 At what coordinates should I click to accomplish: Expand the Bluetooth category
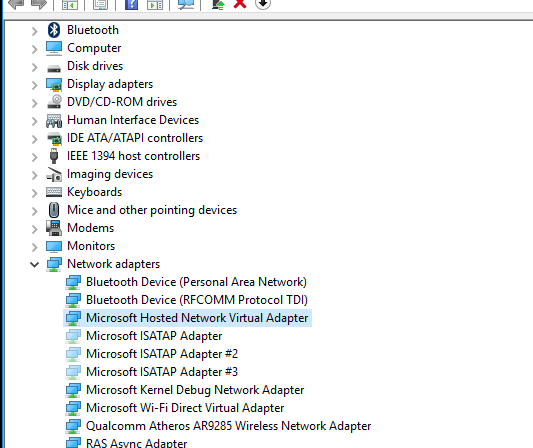click(34, 32)
